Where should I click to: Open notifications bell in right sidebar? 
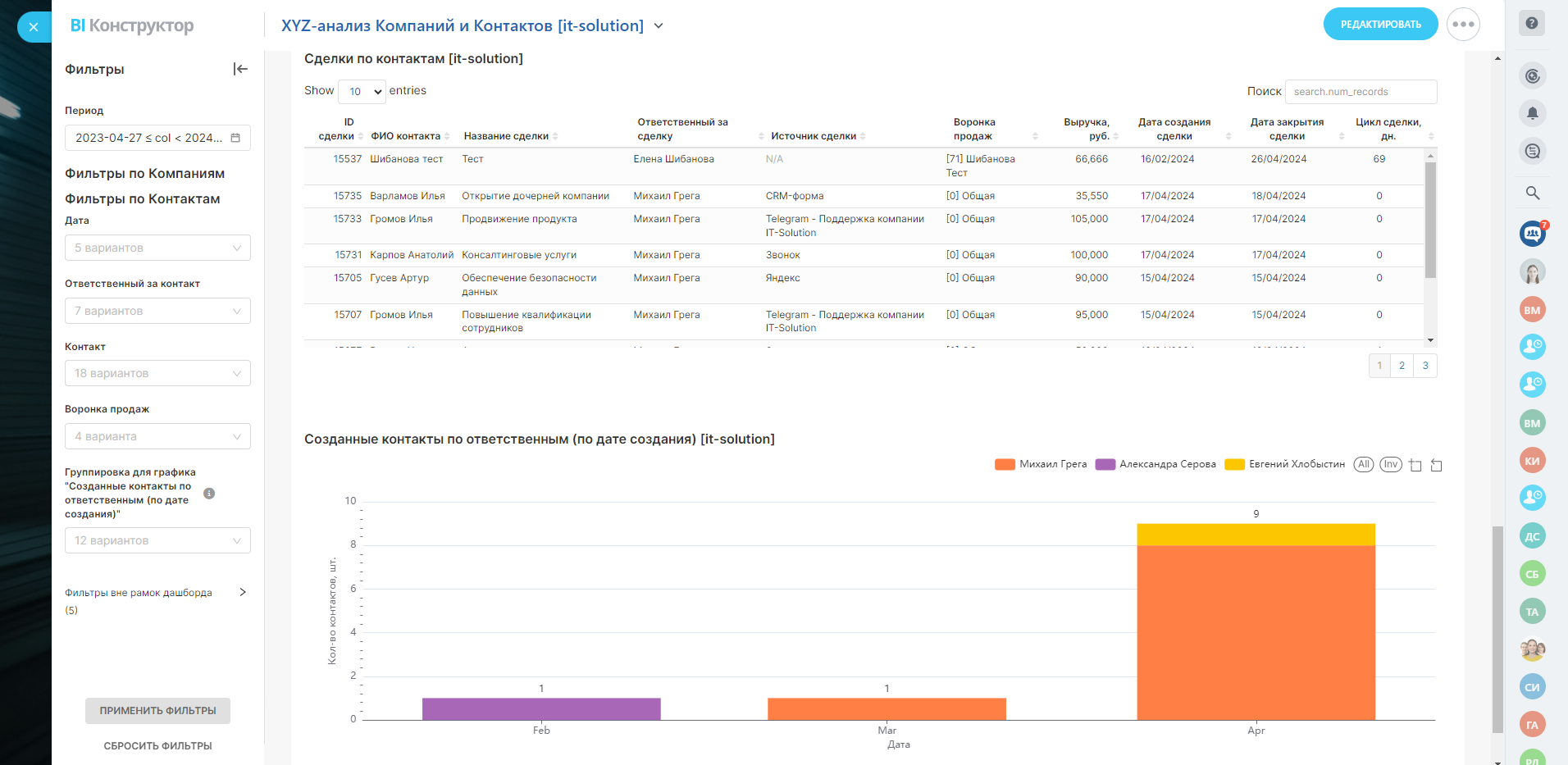[x=1532, y=113]
